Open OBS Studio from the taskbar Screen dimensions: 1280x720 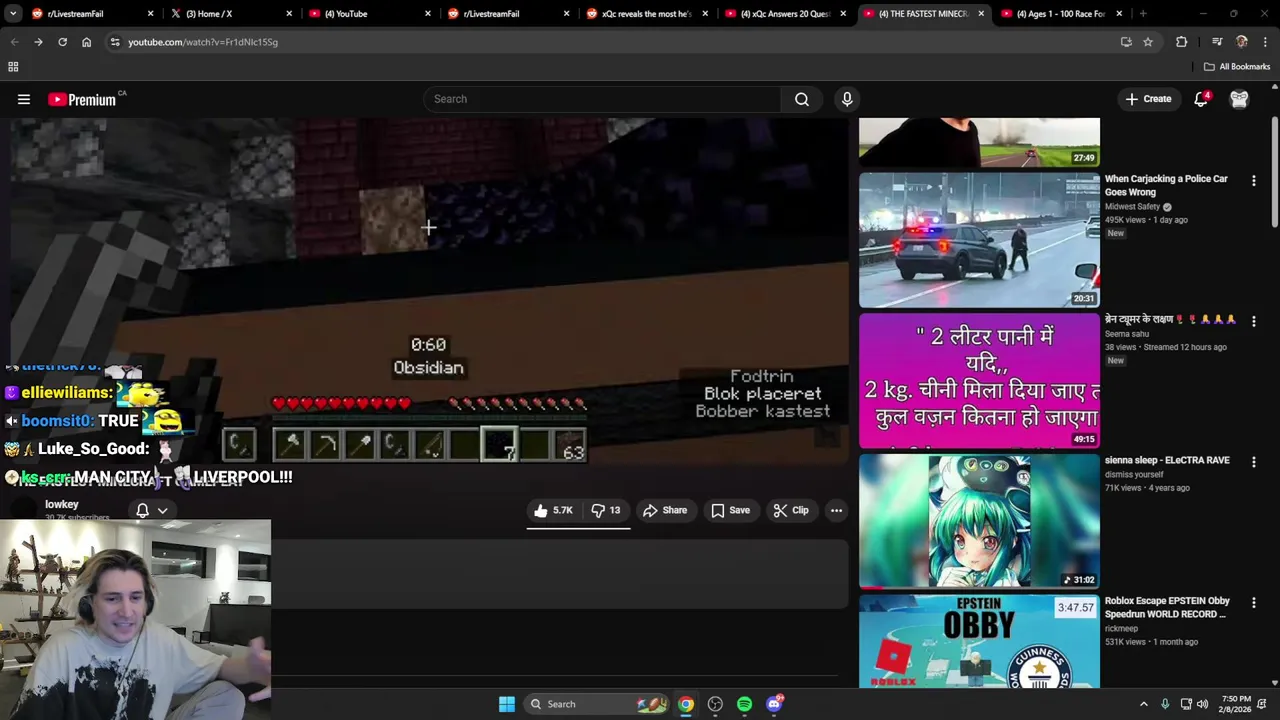click(715, 704)
